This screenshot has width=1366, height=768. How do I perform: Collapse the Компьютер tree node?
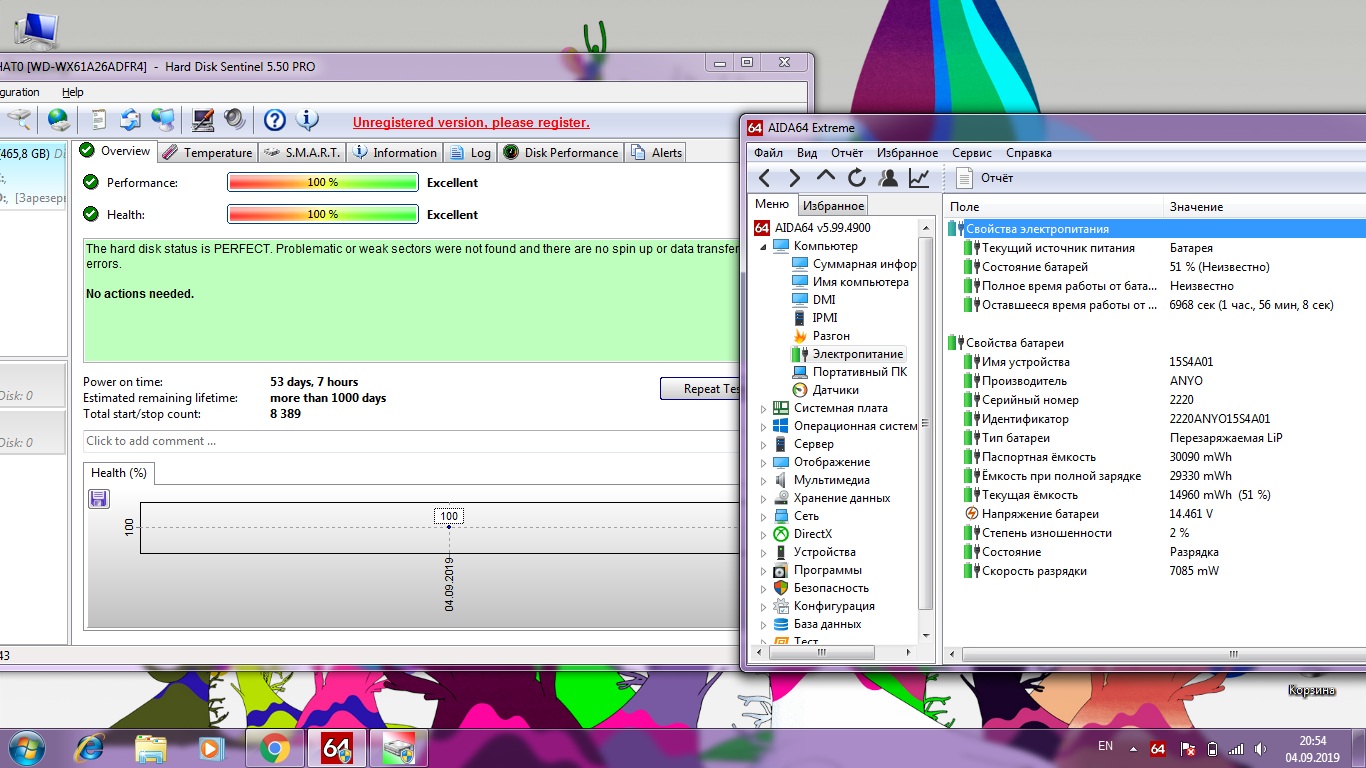(x=764, y=246)
